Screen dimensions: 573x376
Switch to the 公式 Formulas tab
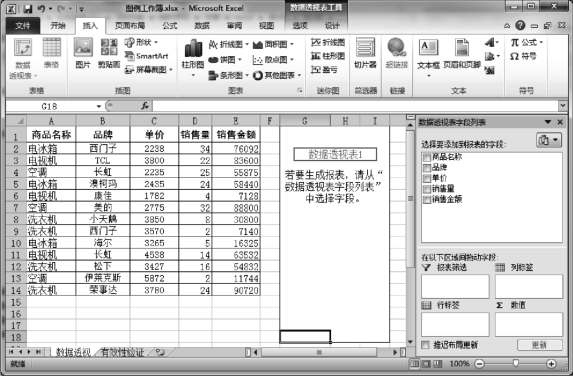point(170,26)
